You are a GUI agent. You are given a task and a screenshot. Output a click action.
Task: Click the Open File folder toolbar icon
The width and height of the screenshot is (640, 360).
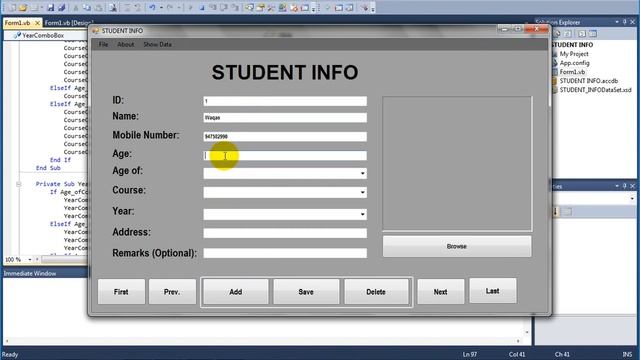click(x=23, y=8)
